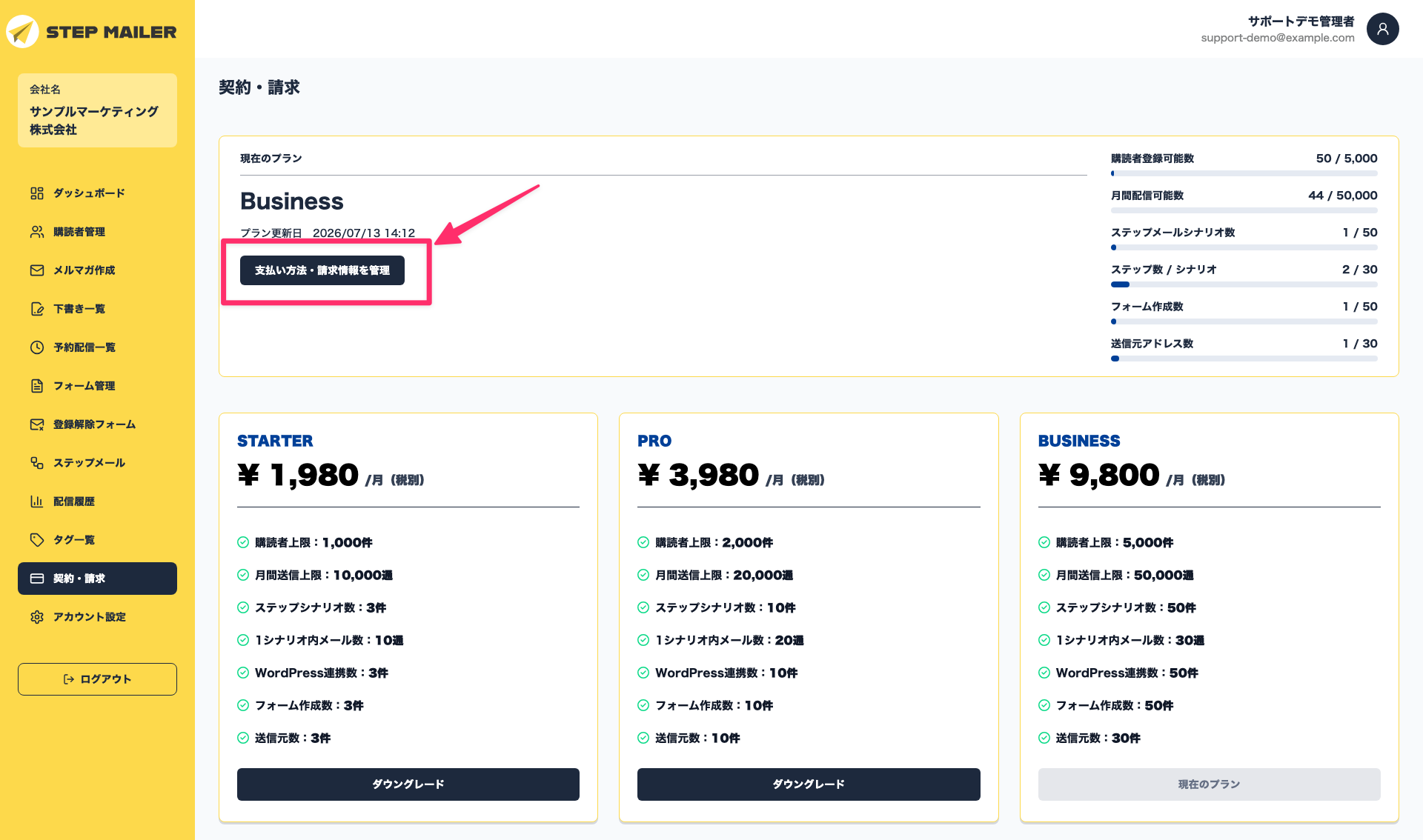Screen dimensions: 1423x840
Task: Click プラン更新日 2026/07/13 14:12 text
Action: pyautogui.click(x=328, y=233)
